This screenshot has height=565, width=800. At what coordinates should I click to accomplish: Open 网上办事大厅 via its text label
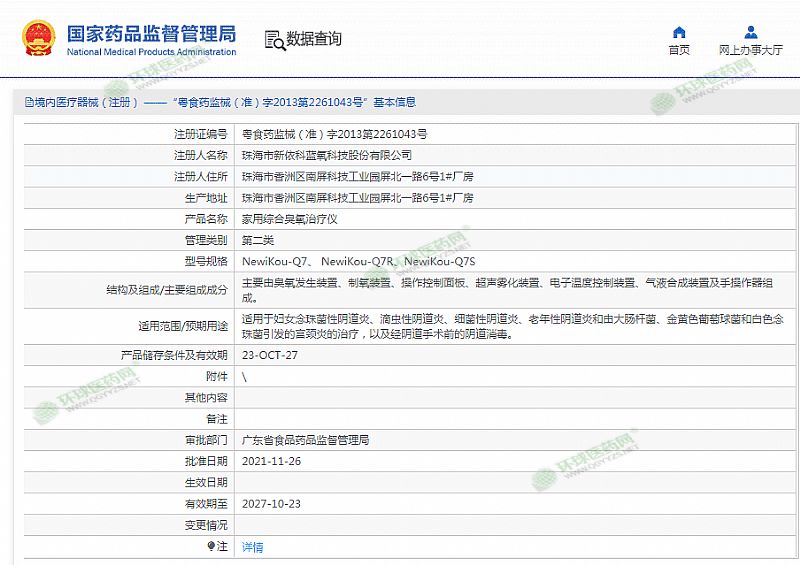tap(750, 50)
